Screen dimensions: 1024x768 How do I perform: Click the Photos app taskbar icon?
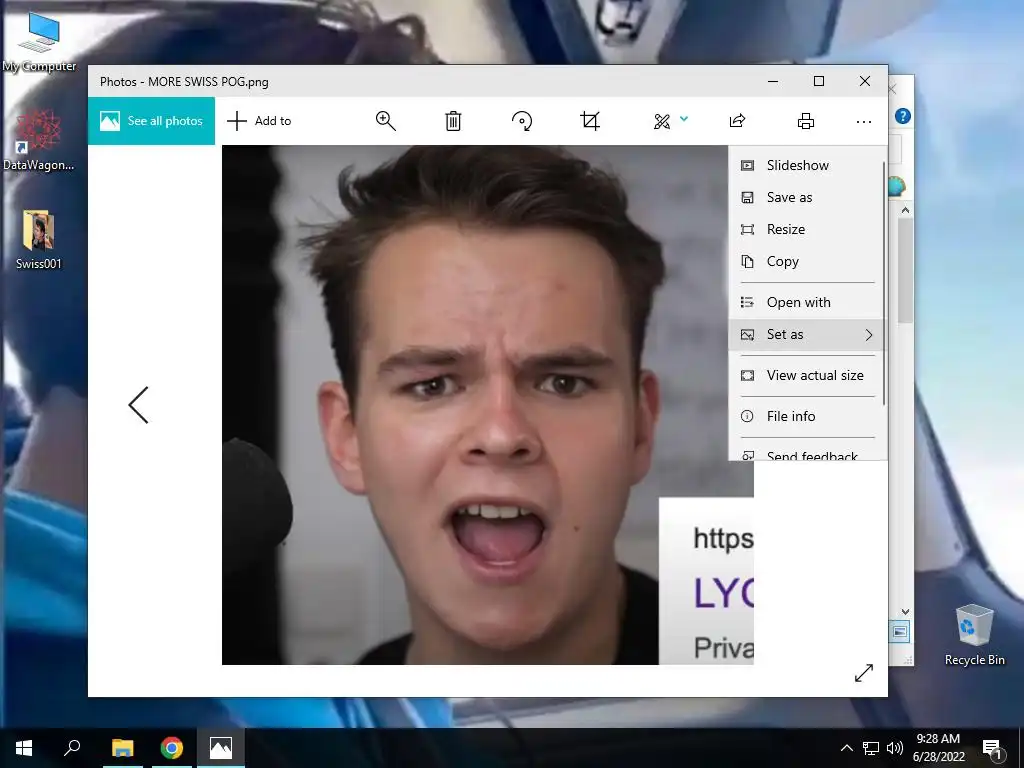pyautogui.click(x=221, y=748)
